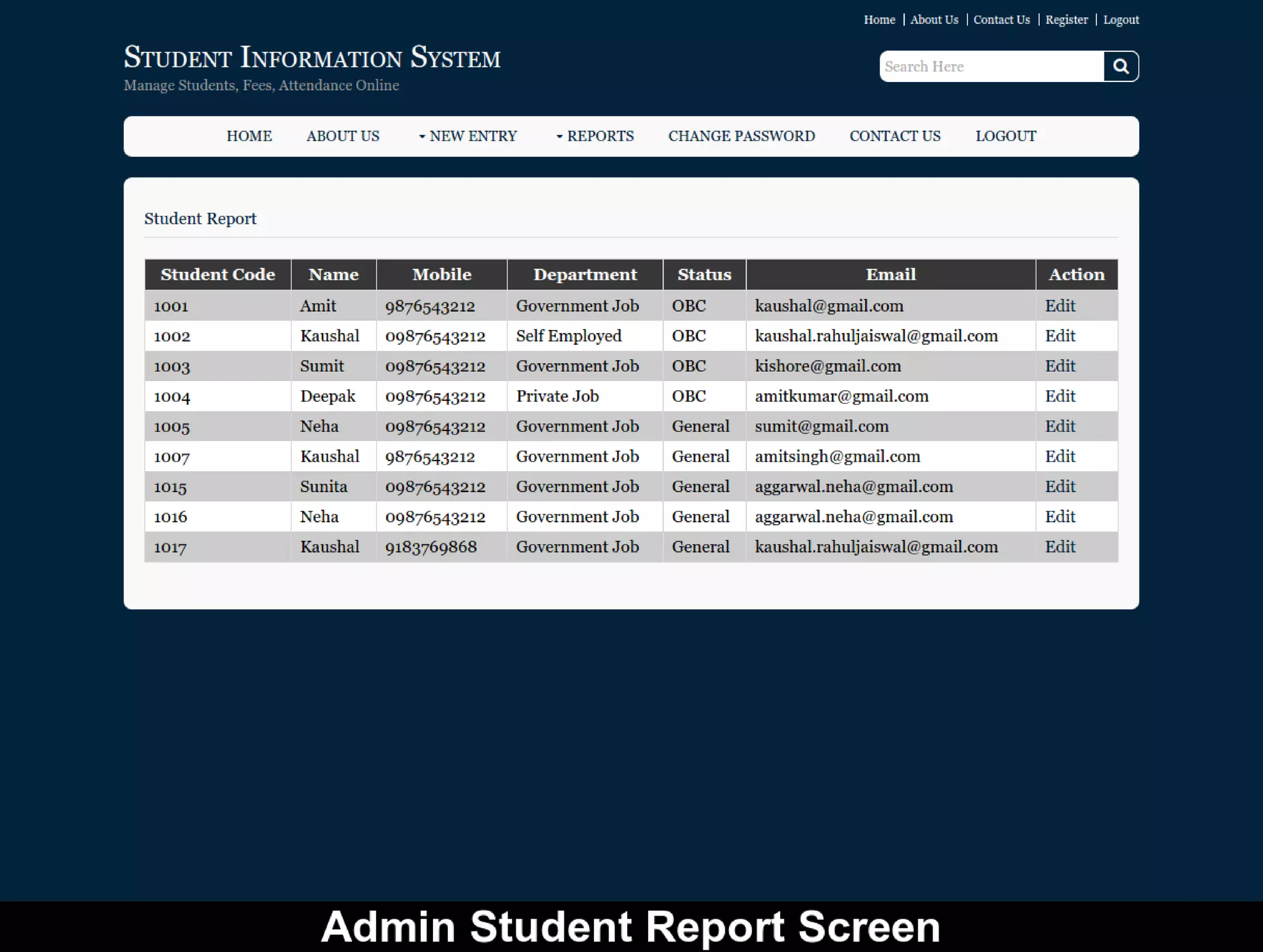
Task: Select LOGOUT in the main navigation bar
Action: [1006, 136]
